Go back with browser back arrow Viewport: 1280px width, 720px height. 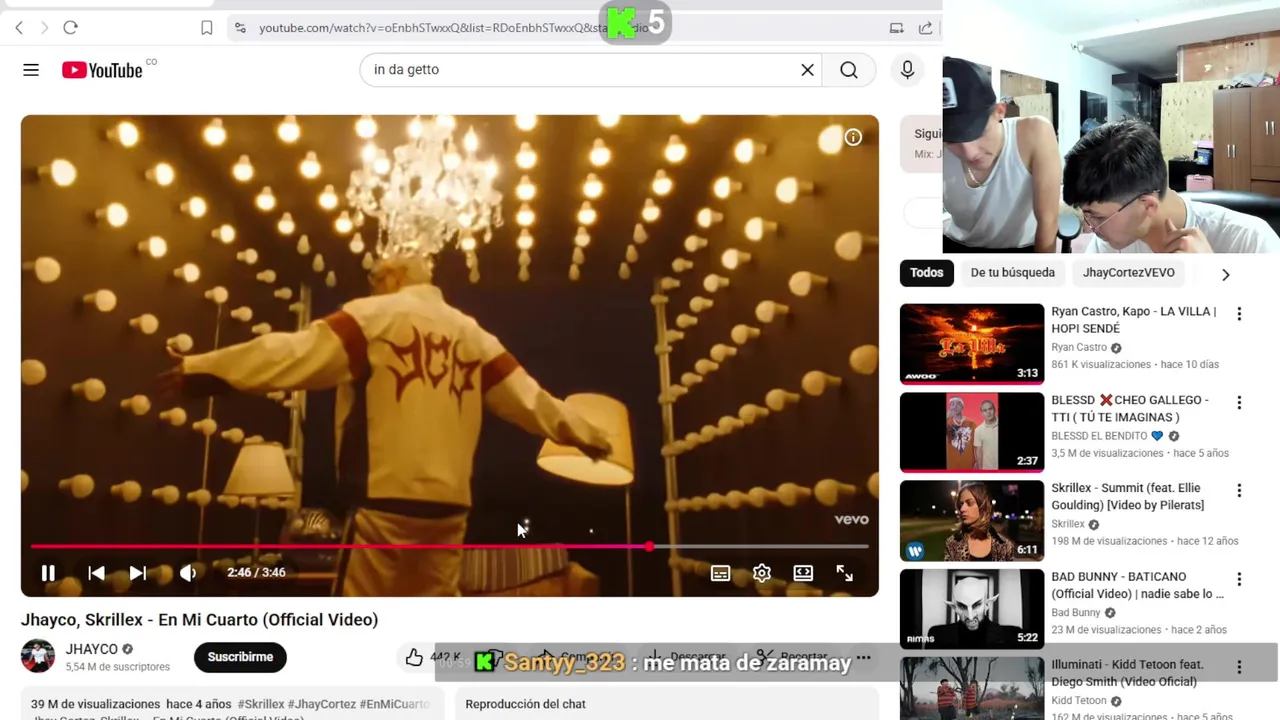point(19,28)
